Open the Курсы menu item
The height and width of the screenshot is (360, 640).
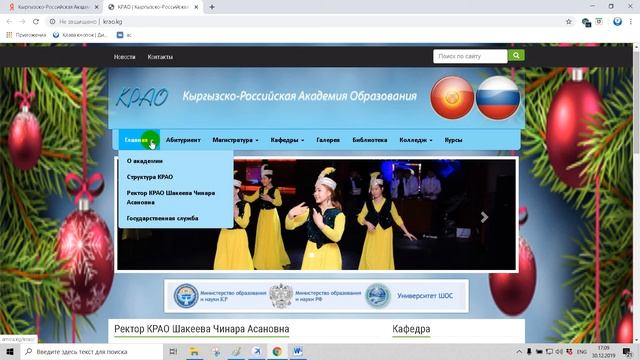click(453, 140)
